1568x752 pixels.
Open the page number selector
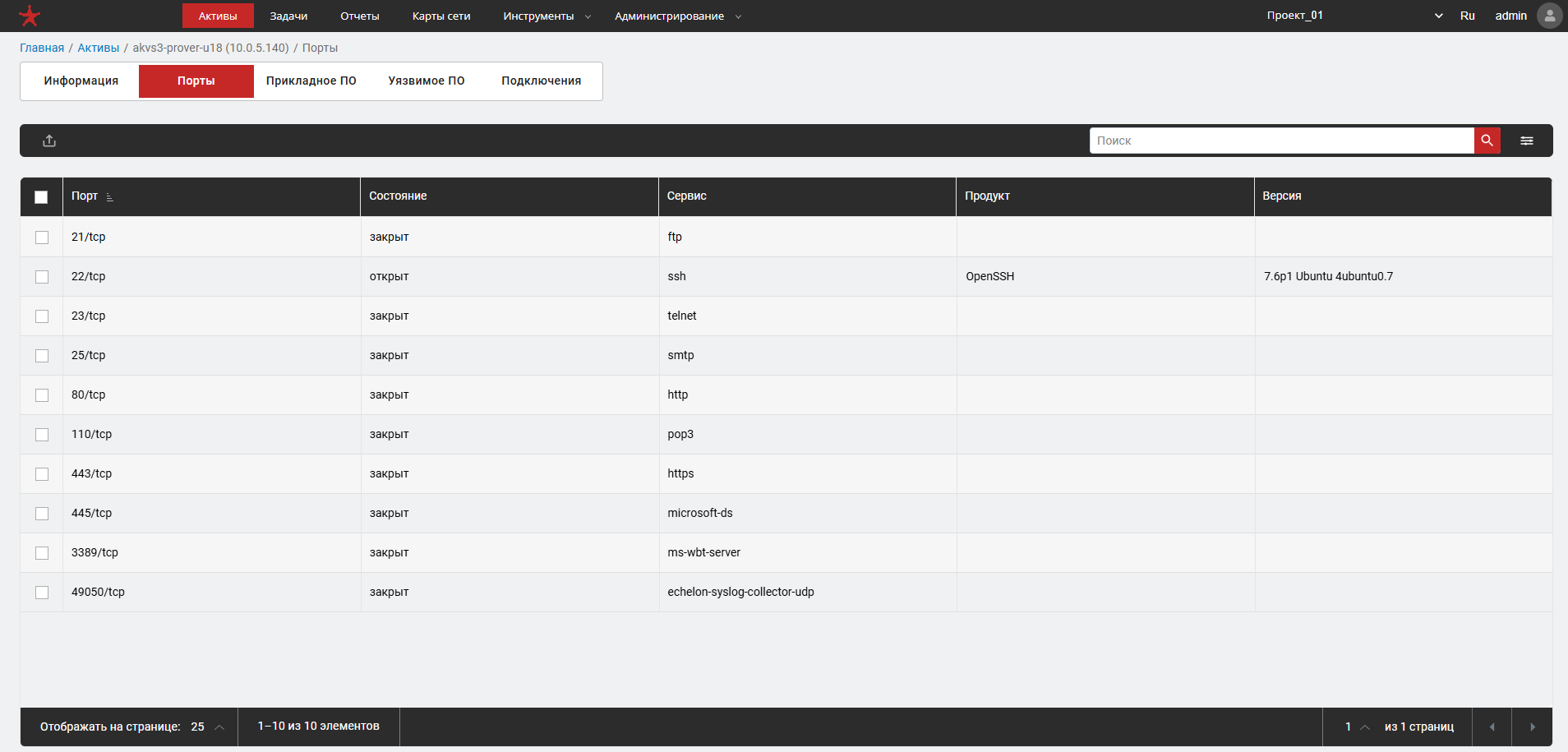pyautogui.click(x=1357, y=727)
